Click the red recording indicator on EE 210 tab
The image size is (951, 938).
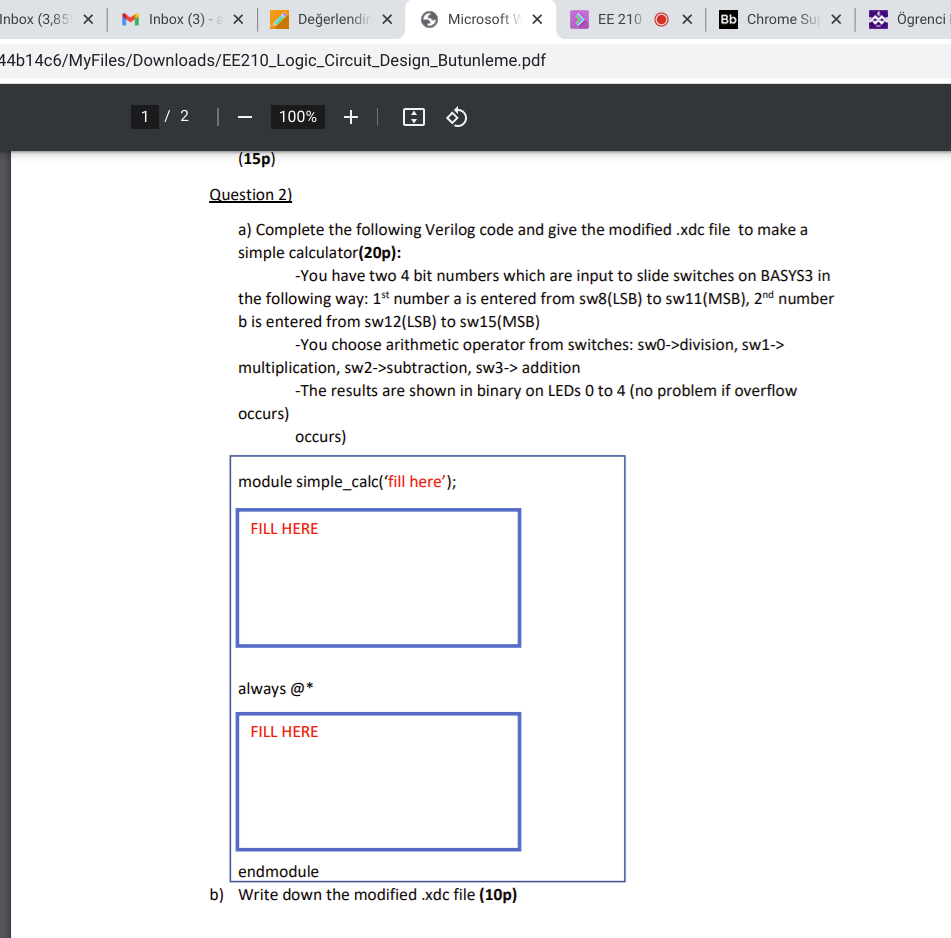click(660, 19)
